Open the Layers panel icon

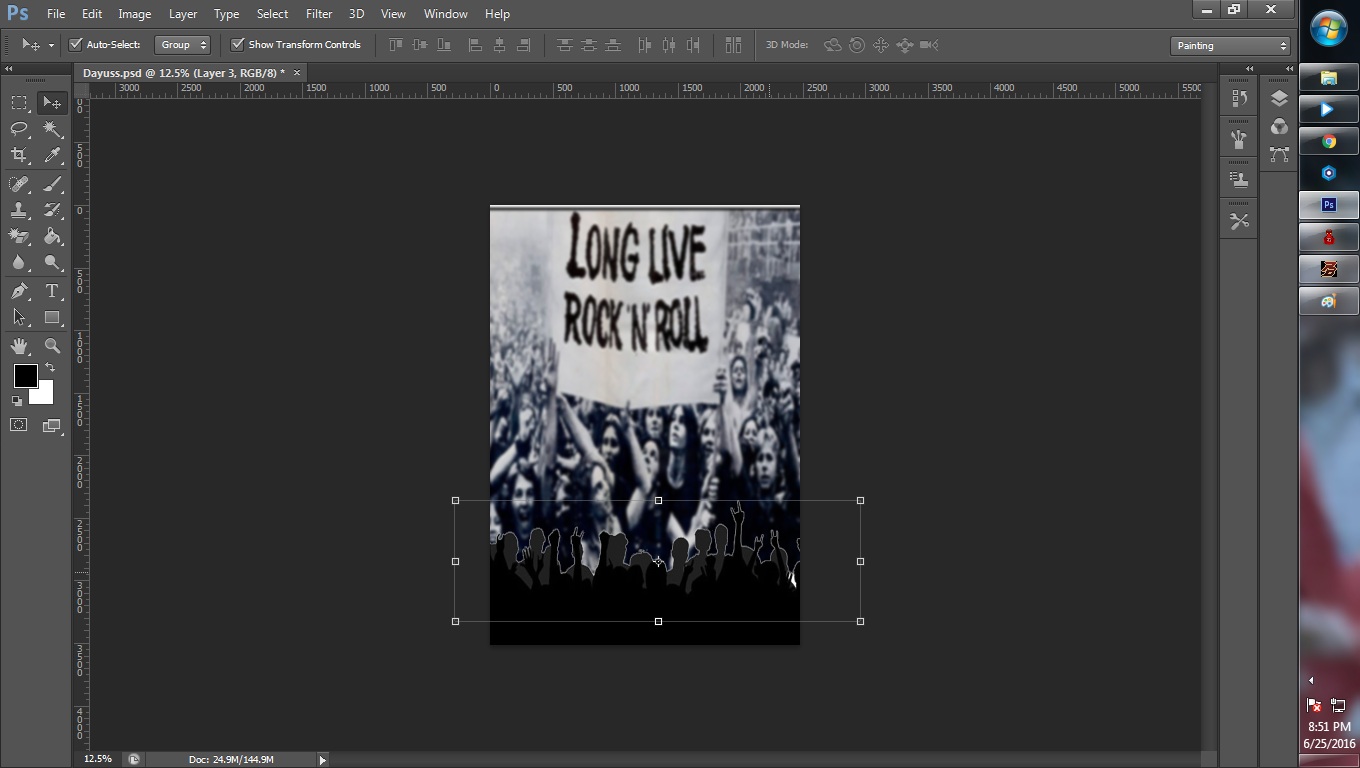pos(1278,98)
